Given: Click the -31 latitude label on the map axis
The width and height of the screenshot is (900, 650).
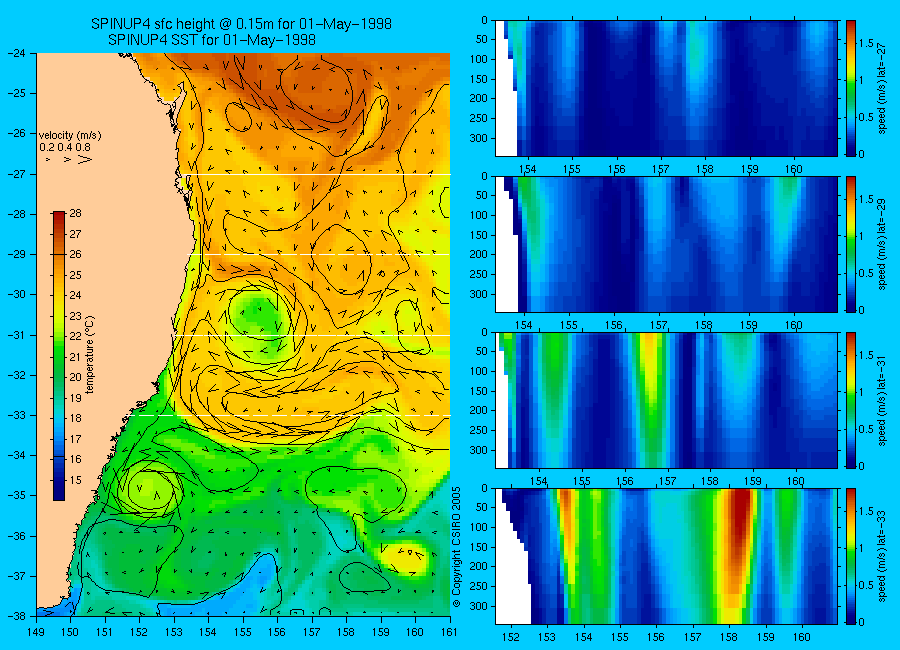Looking at the screenshot, I should pyautogui.click(x=19, y=335).
